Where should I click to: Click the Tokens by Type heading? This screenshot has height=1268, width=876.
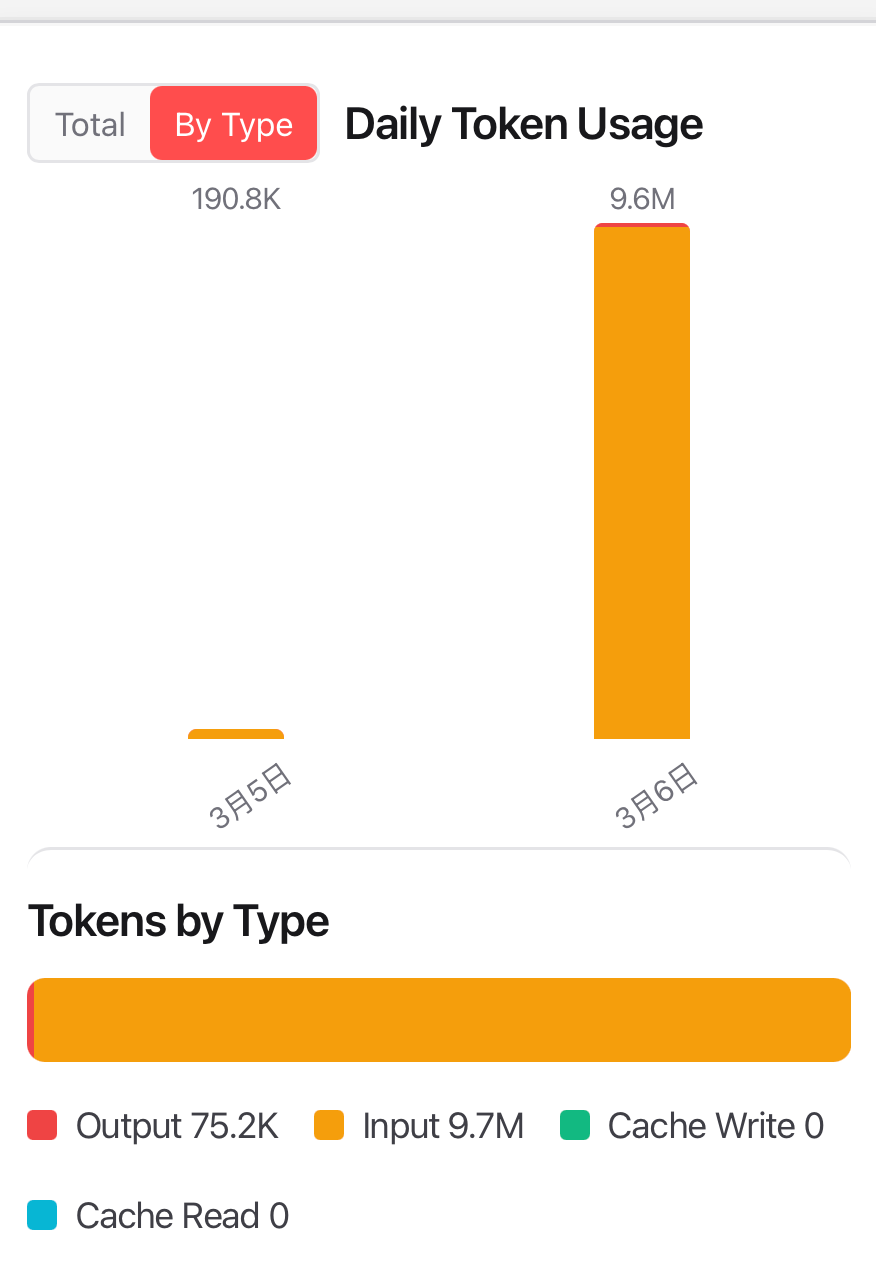click(x=178, y=920)
